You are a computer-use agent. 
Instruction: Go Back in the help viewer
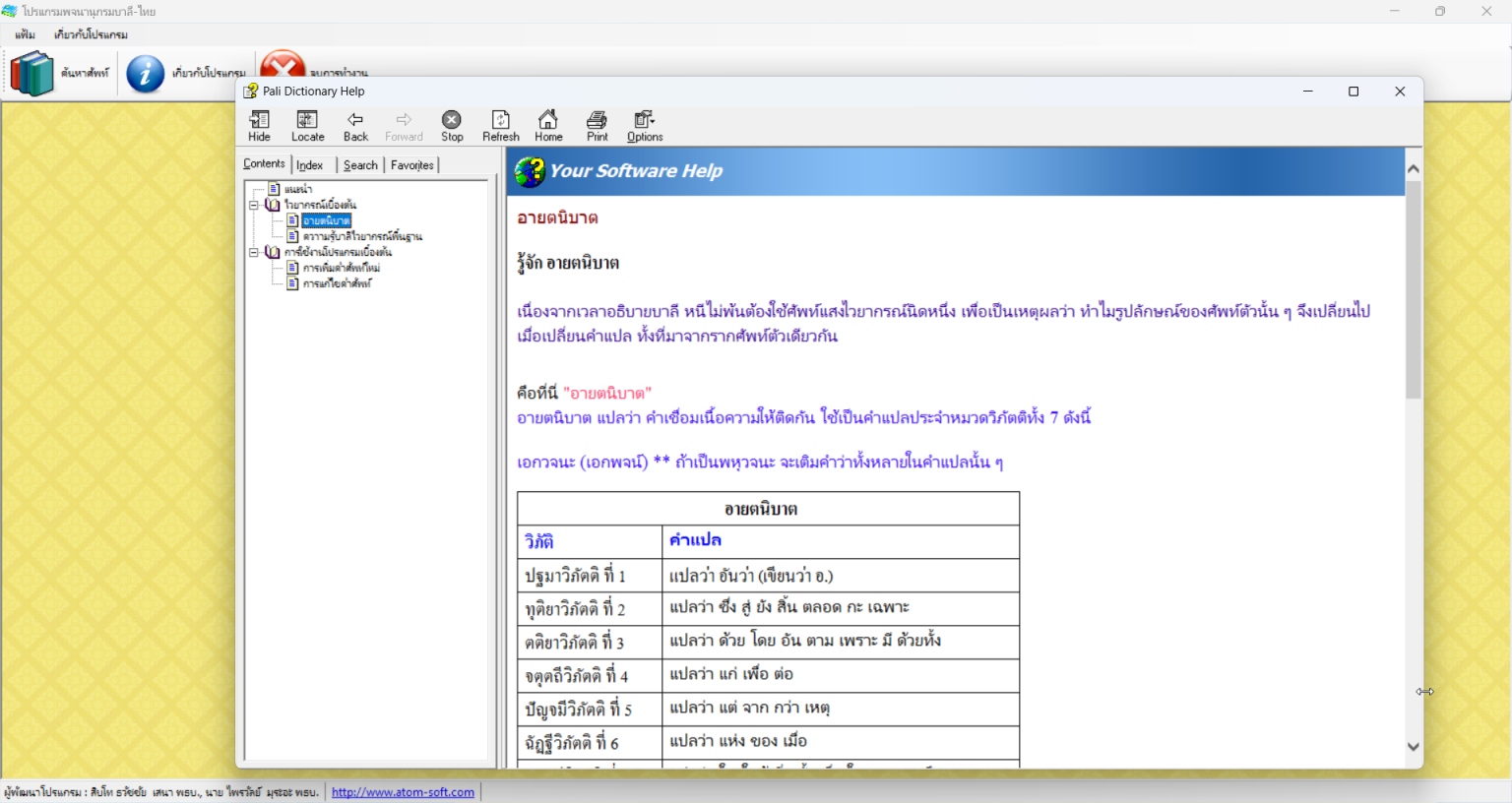[354, 124]
